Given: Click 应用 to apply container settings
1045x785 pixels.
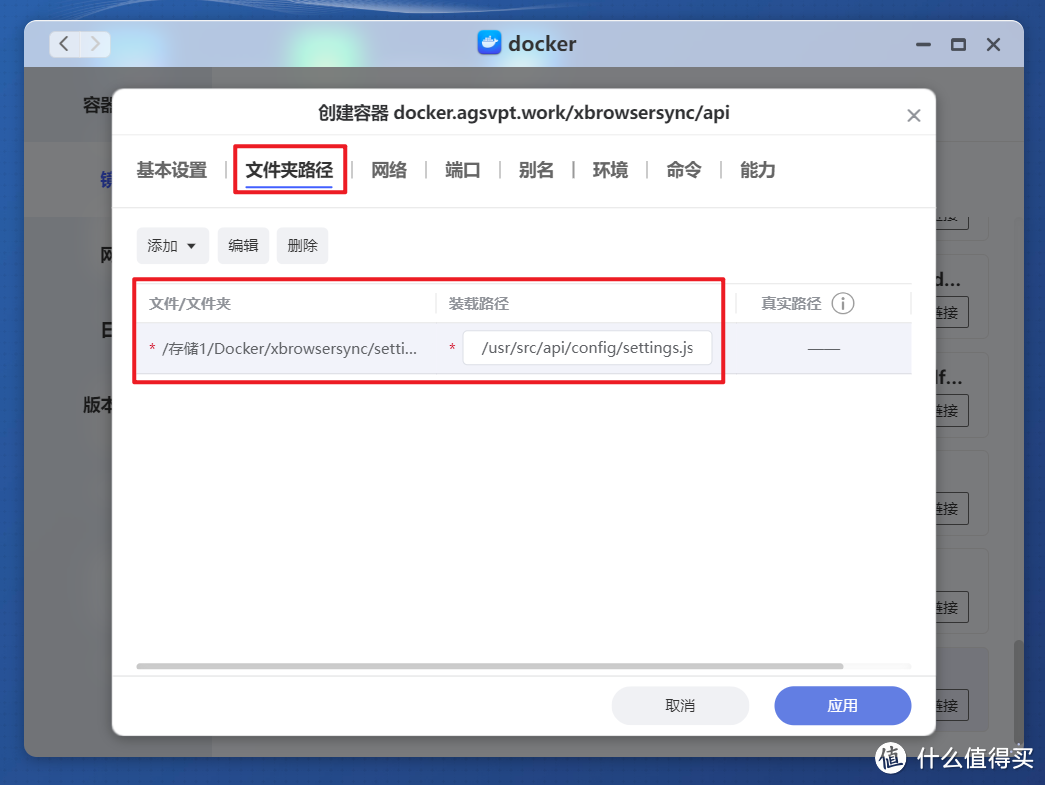Looking at the screenshot, I should pos(842,705).
